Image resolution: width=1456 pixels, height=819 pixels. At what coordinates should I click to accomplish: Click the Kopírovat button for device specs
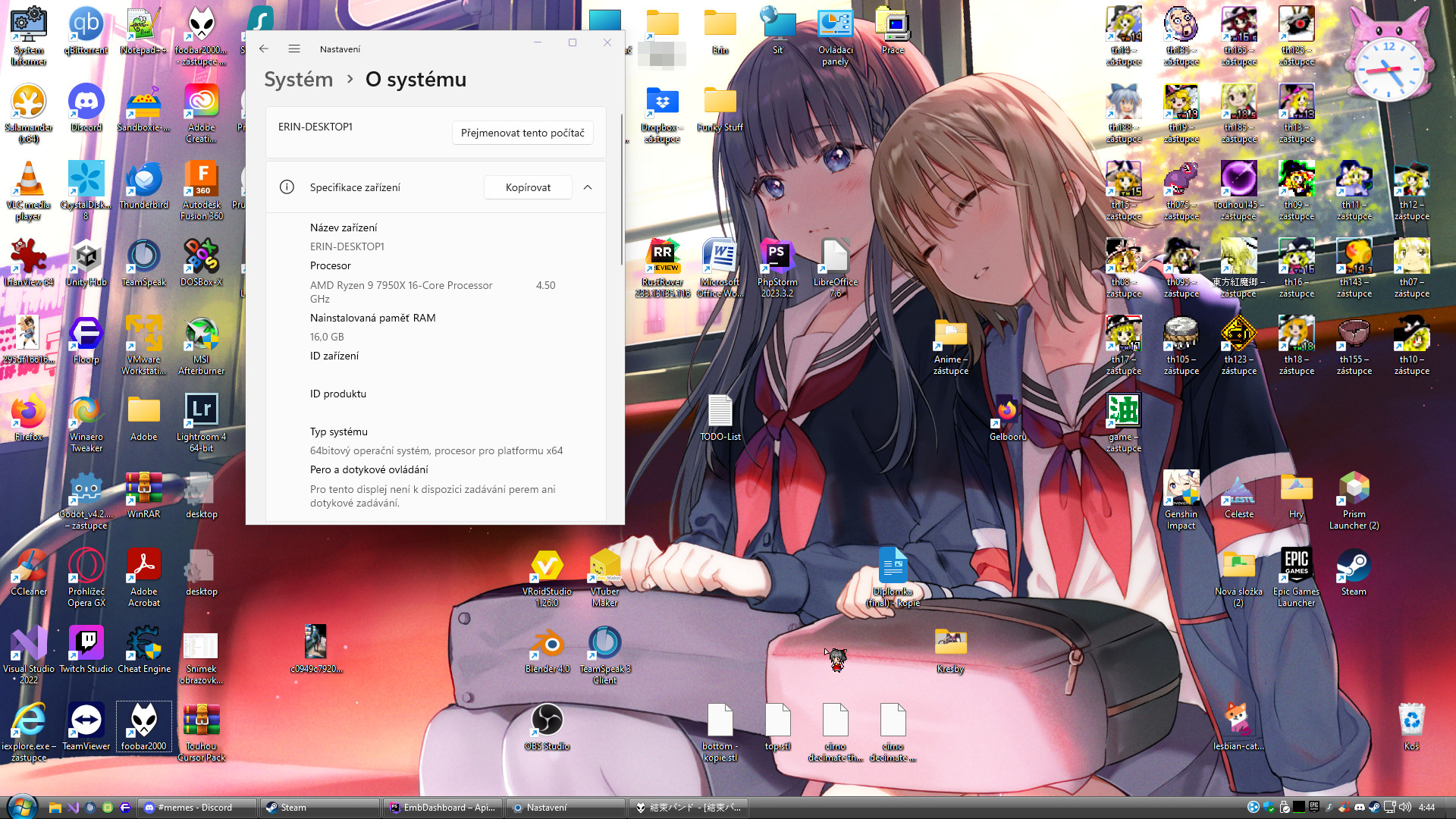[x=528, y=187]
